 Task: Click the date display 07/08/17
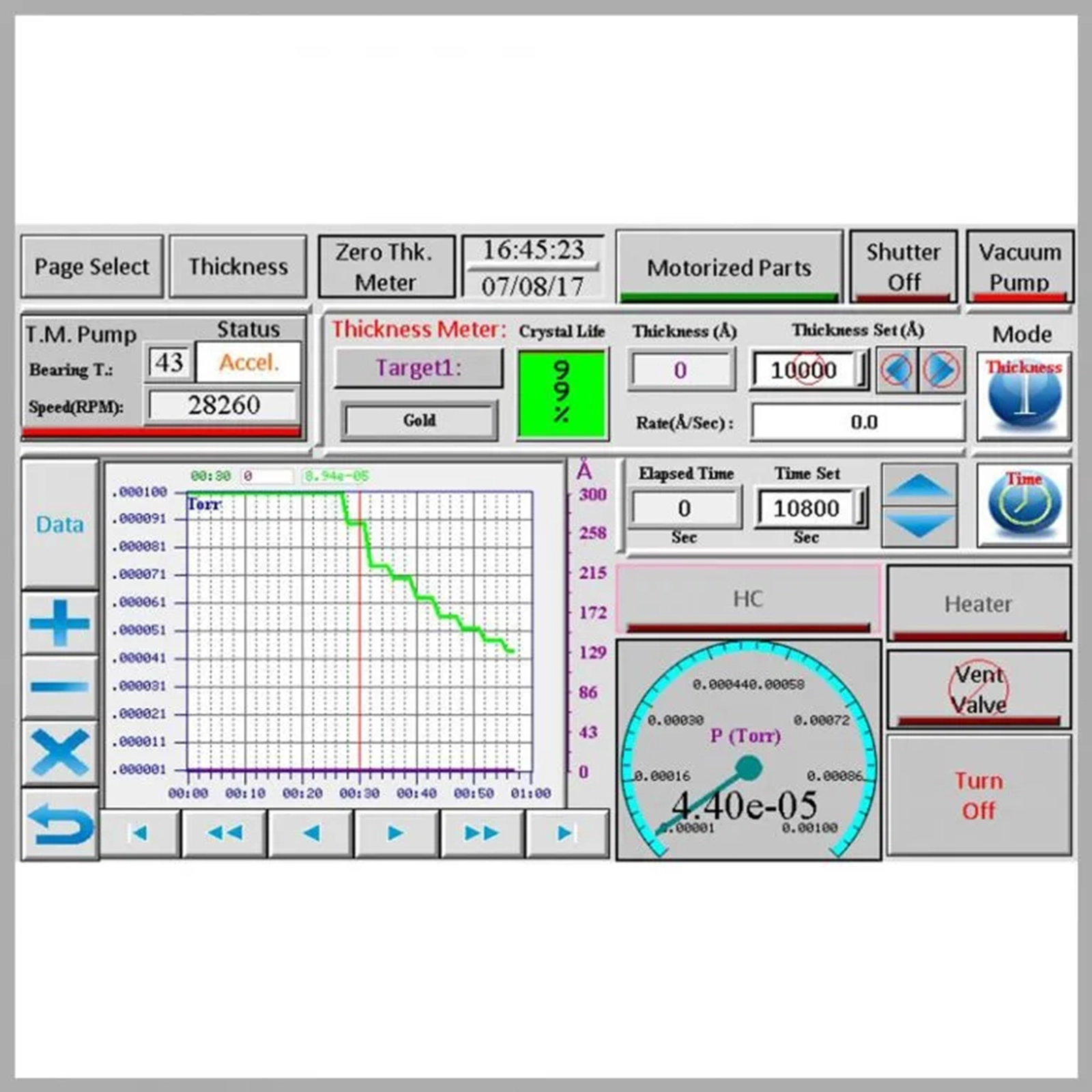[x=533, y=285]
